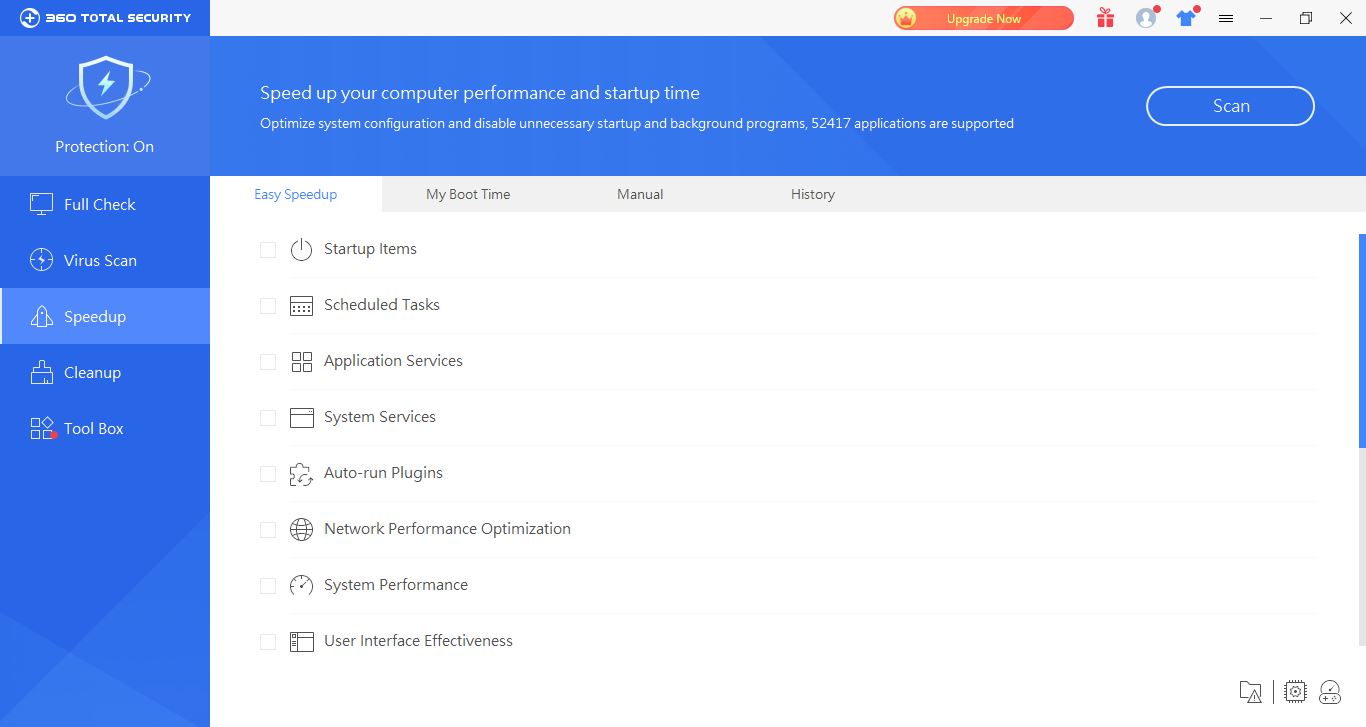Open Tool Box from the sidebar
The height and width of the screenshot is (727, 1366).
[93, 428]
